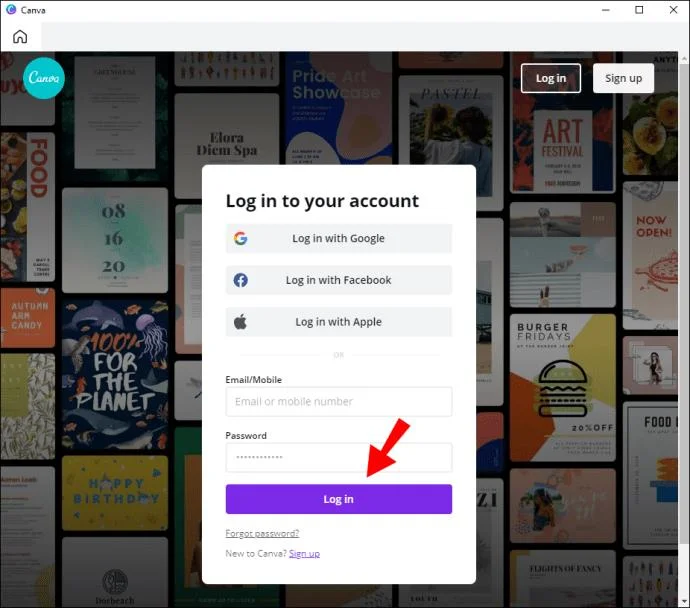The width and height of the screenshot is (690, 608).
Task: Submit the purple Log in button
Action: (338, 499)
